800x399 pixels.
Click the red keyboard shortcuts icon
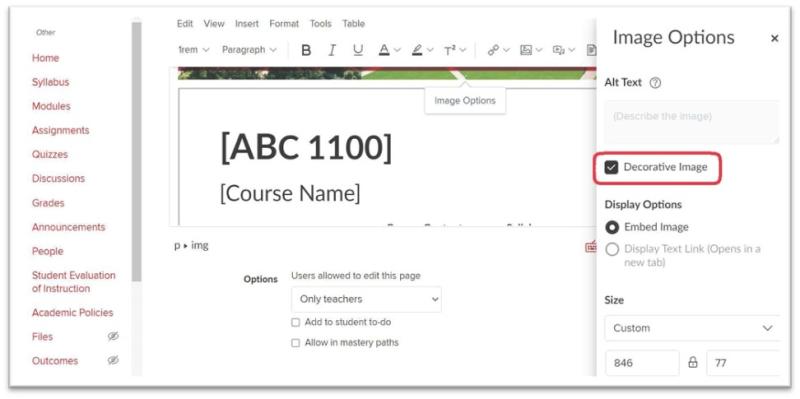(591, 246)
